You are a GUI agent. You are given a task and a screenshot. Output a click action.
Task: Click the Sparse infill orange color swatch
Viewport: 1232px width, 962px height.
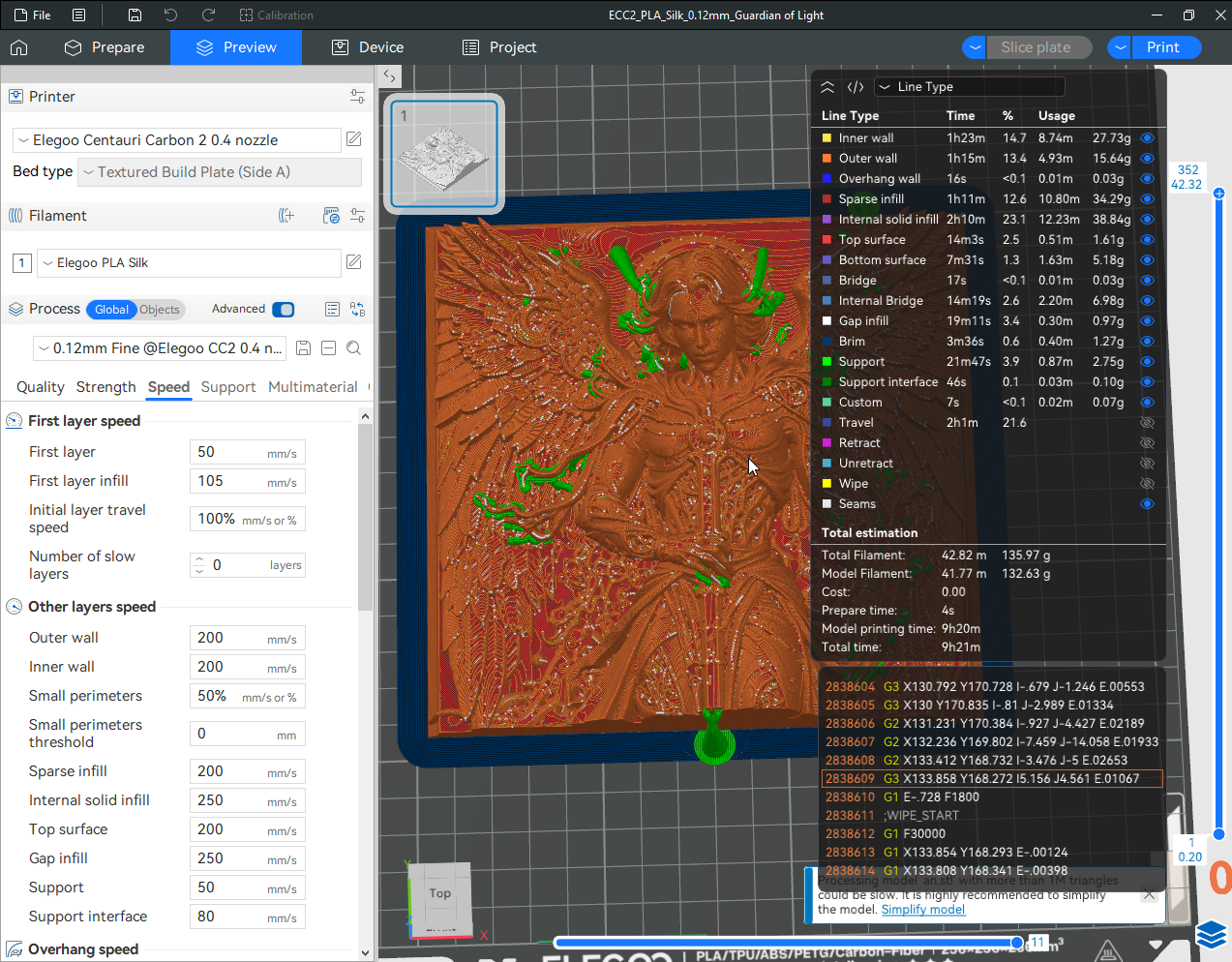(826, 199)
